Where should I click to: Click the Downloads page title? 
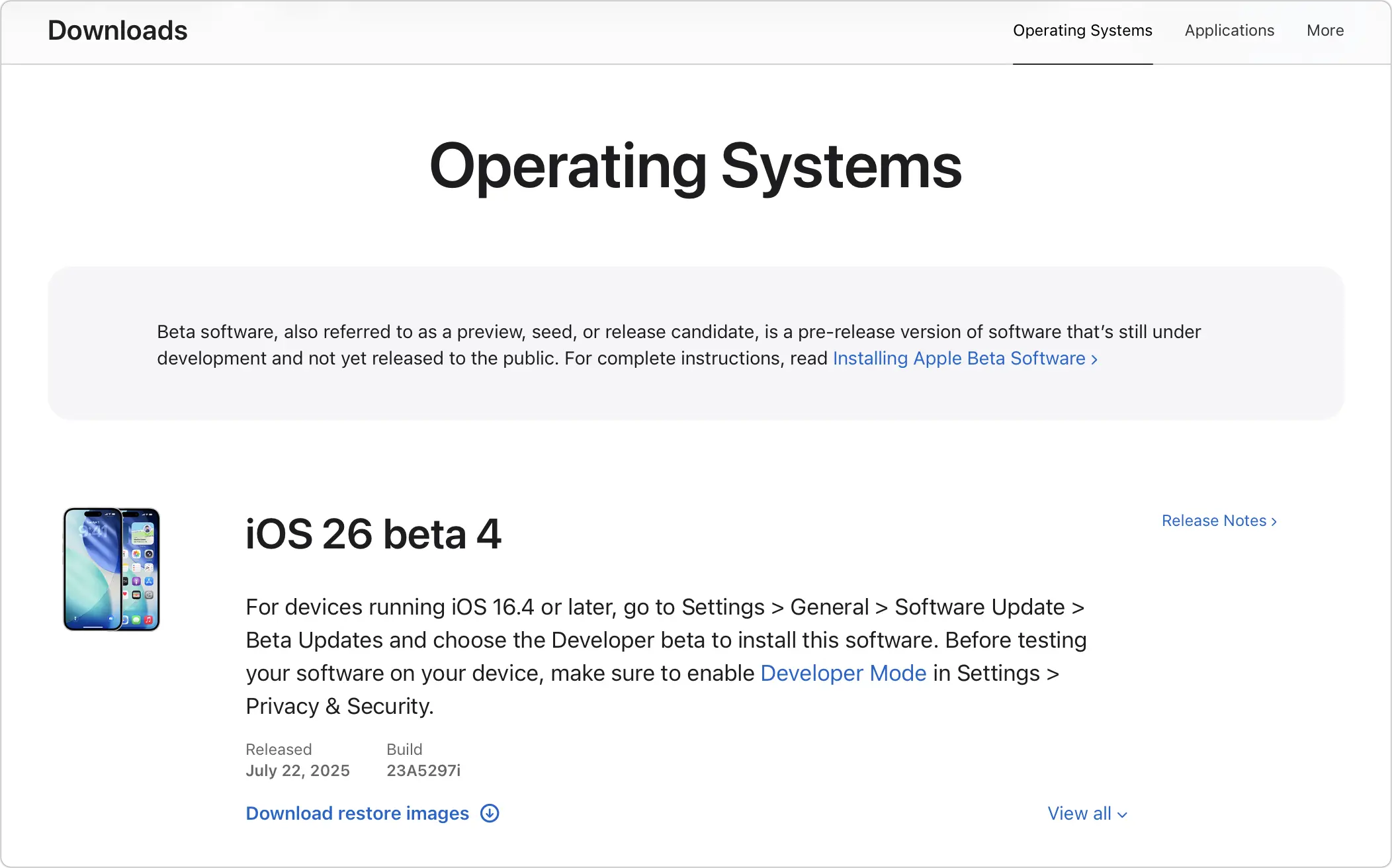tap(118, 30)
